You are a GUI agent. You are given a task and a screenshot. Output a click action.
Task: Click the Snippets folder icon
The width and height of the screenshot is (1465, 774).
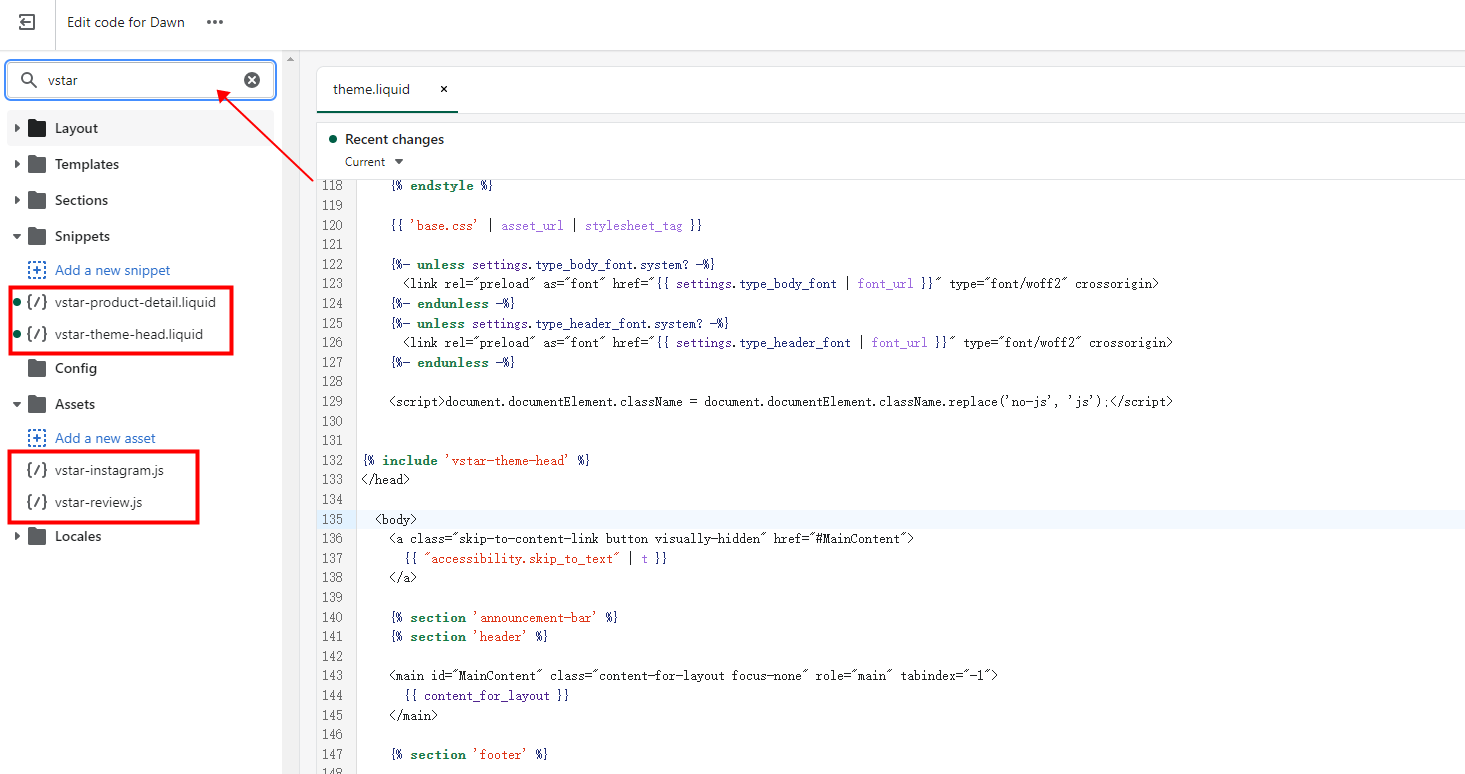coord(37,236)
